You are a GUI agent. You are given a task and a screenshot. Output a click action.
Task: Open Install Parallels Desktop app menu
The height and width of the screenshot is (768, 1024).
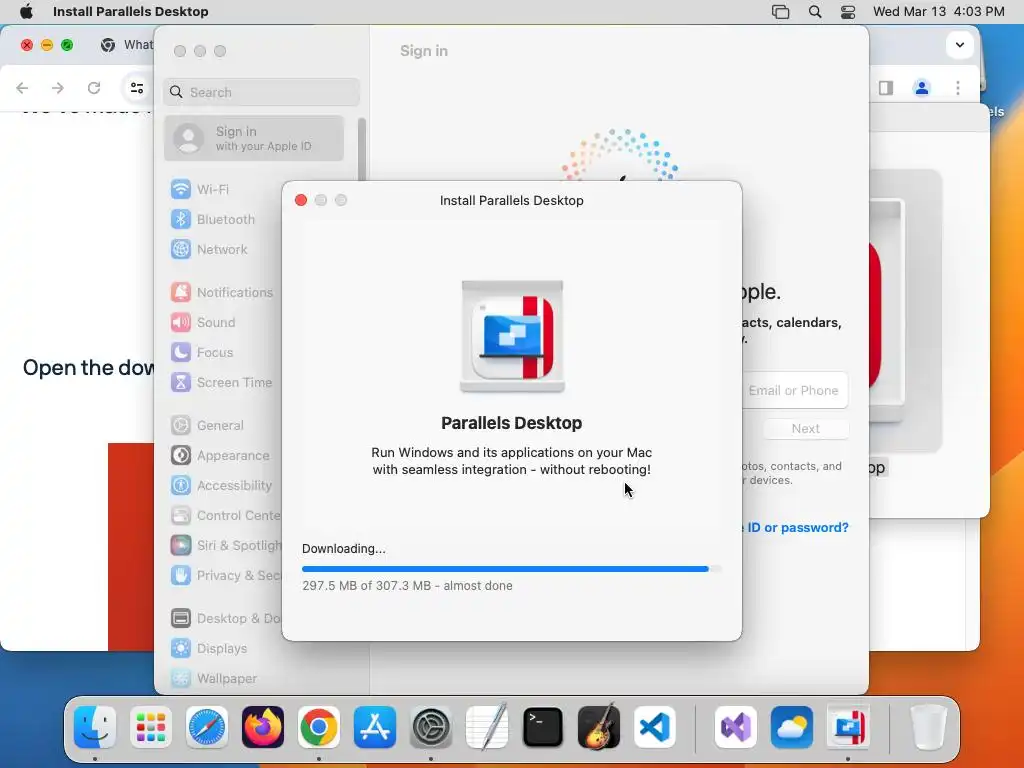point(131,12)
